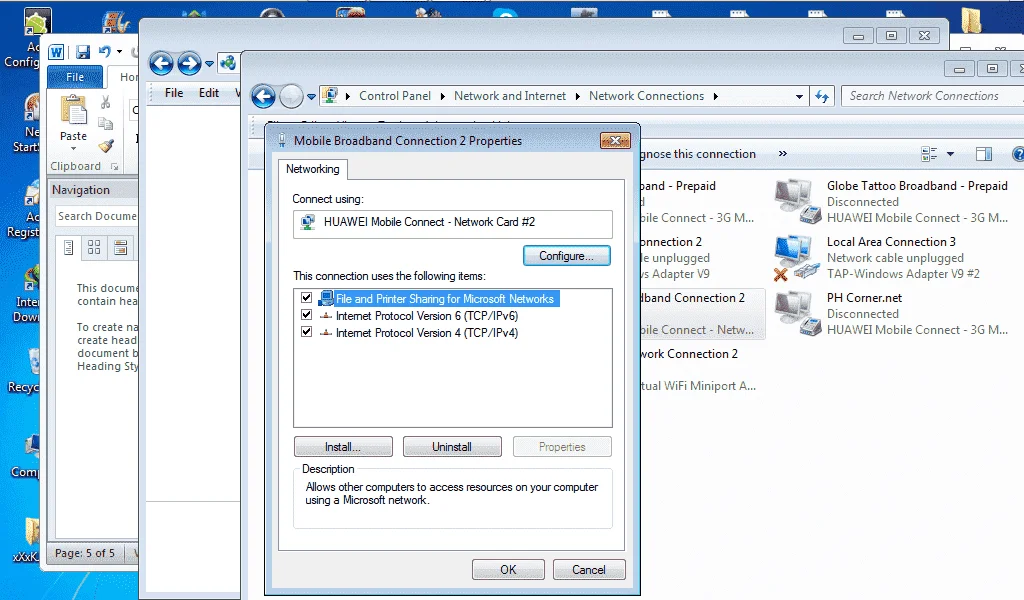This screenshot has width=1024, height=600.
Task: Click the Paste icon in Word
Action: (x=73, y=110)
